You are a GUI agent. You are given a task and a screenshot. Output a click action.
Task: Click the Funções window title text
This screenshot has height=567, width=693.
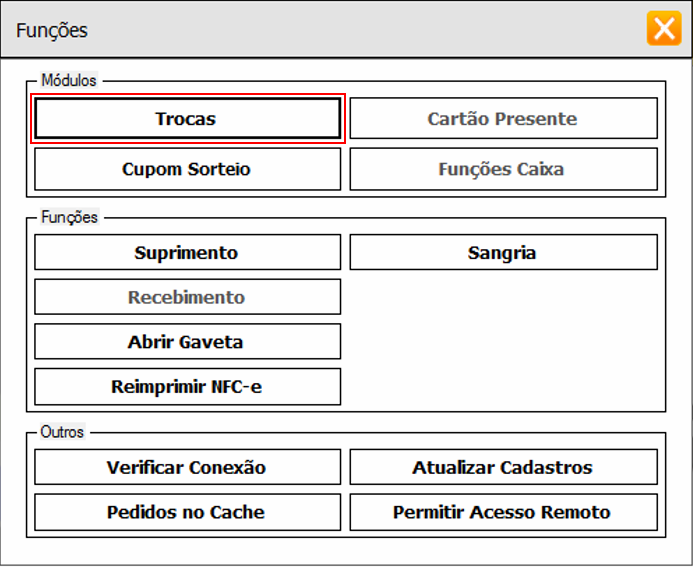52,30
